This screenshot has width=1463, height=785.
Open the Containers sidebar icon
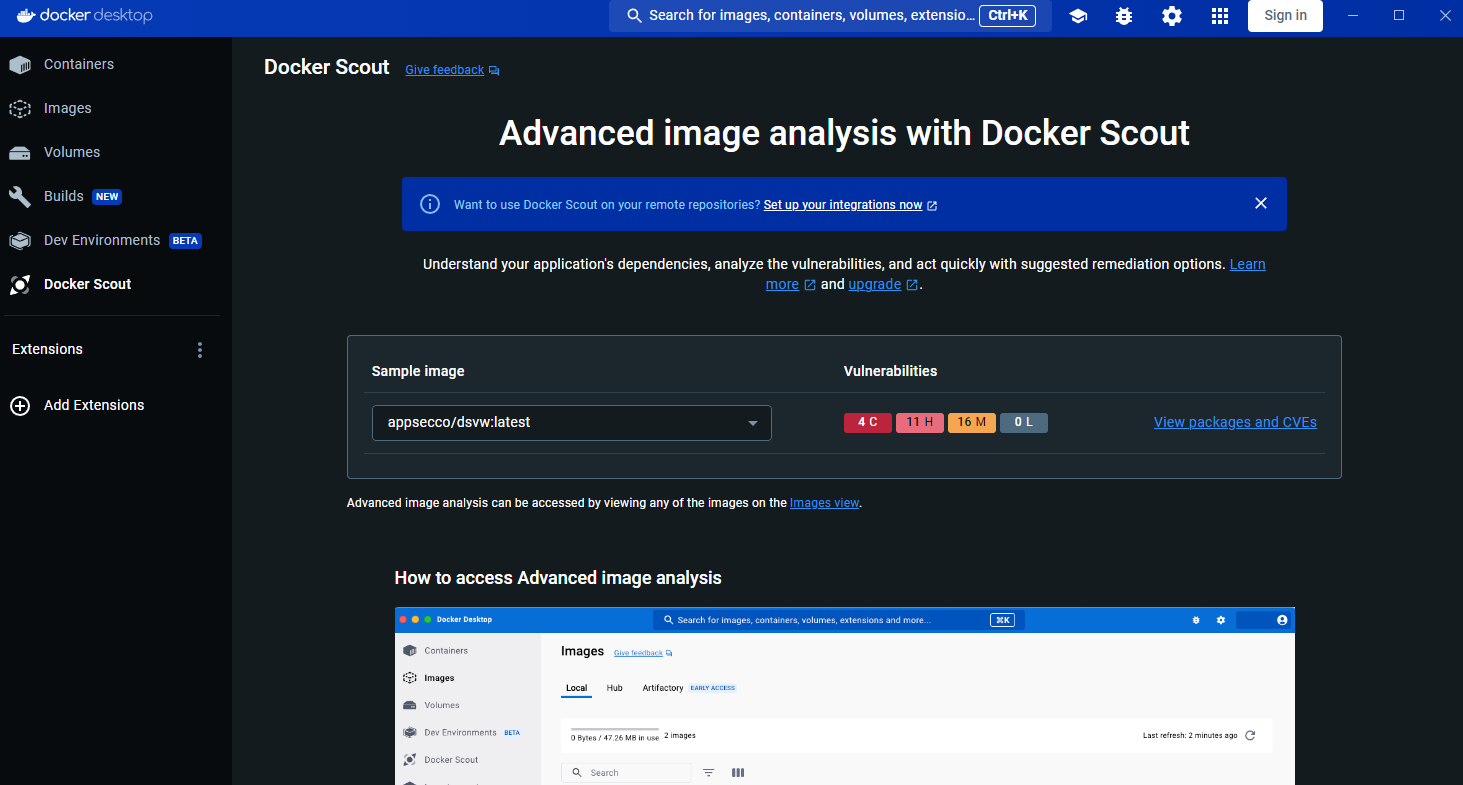click(20, 65)
